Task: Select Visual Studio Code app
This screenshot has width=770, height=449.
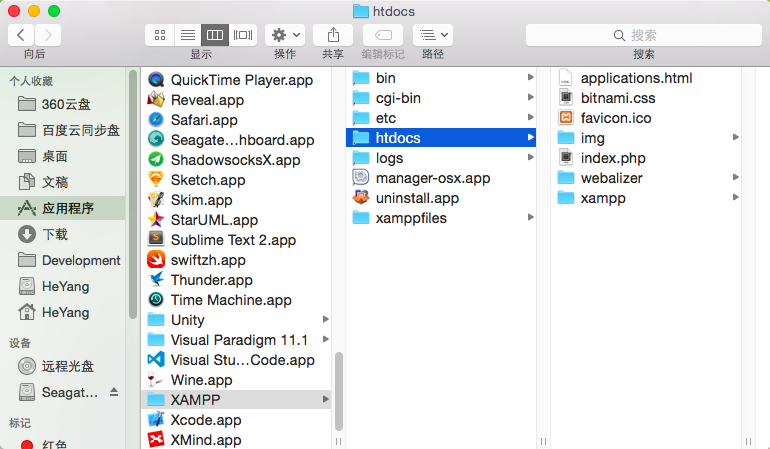Action: point(238,360)
